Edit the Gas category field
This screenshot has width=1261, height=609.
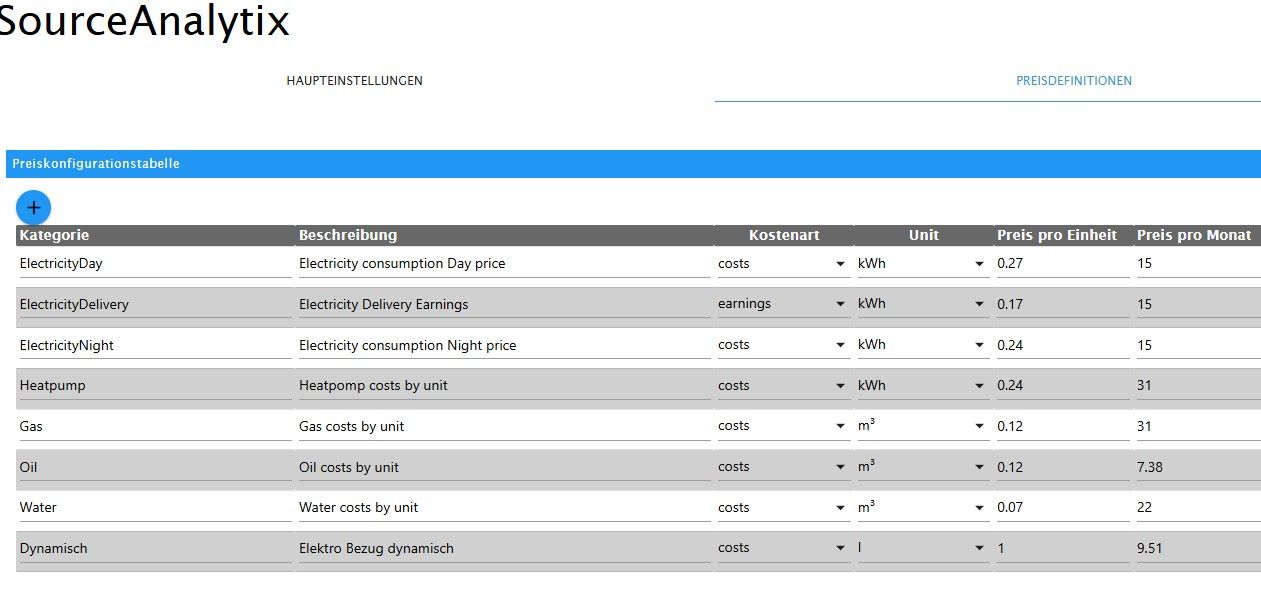click(155, 426)
